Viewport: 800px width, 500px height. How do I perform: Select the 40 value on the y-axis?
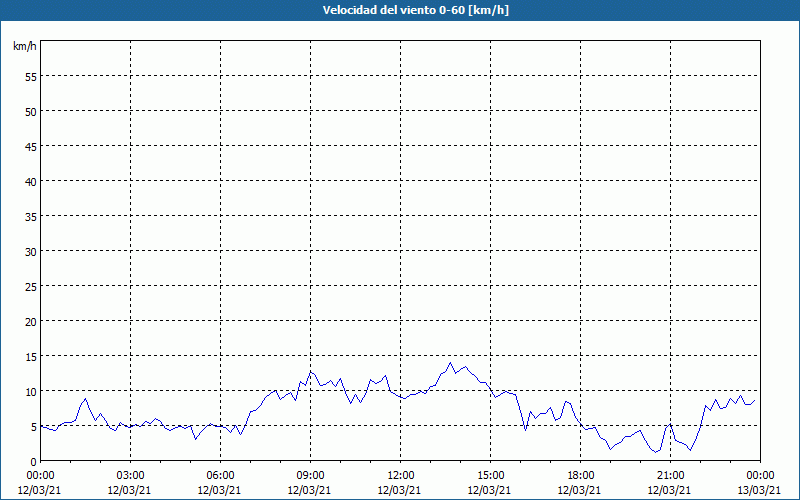point(30,182)
